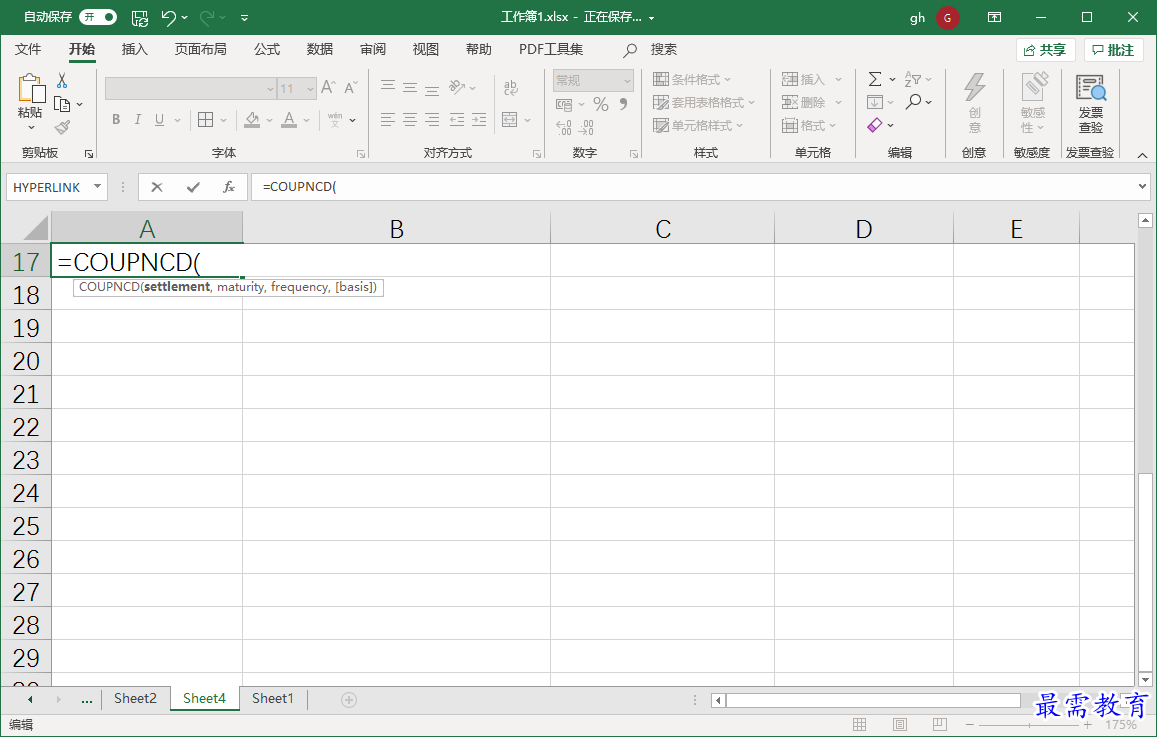Click the 删除 cells button
The width and height of the screenshot is (1157, 737).
click(804, 103)
